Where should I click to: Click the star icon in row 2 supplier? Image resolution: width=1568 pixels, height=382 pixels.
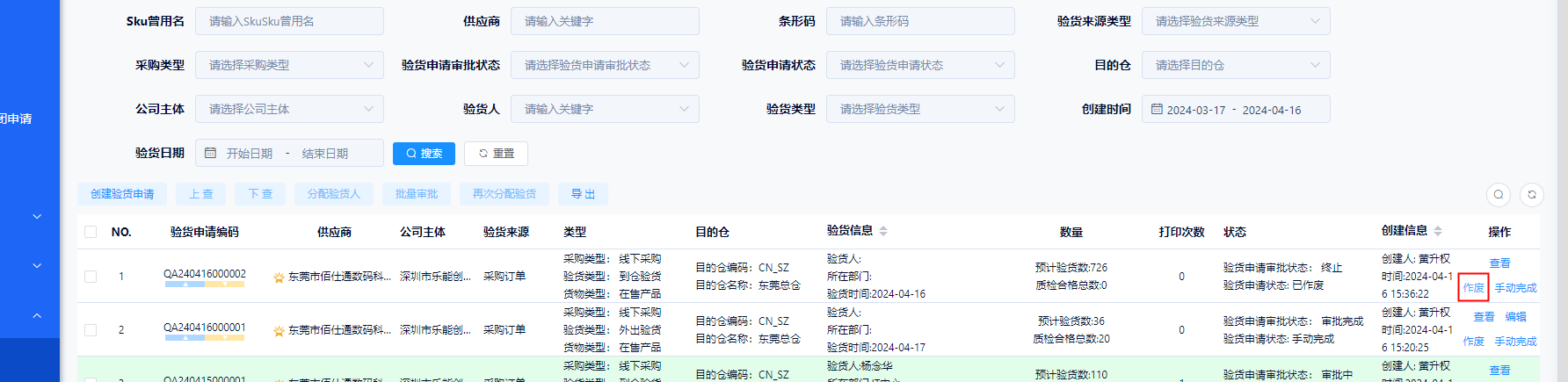pos(279,331)
